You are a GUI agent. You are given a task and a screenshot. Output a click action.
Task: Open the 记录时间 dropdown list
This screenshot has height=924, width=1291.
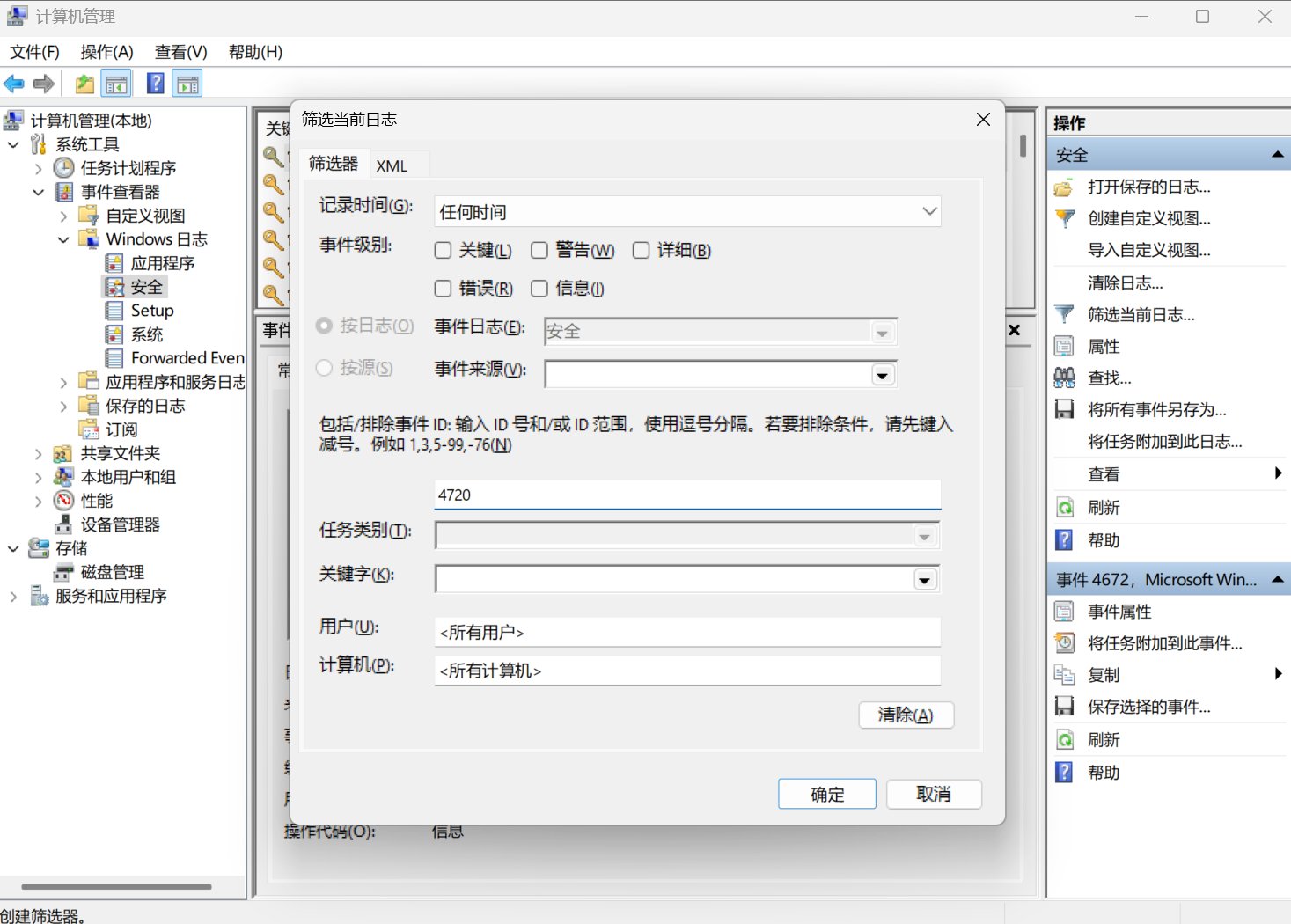929,212
